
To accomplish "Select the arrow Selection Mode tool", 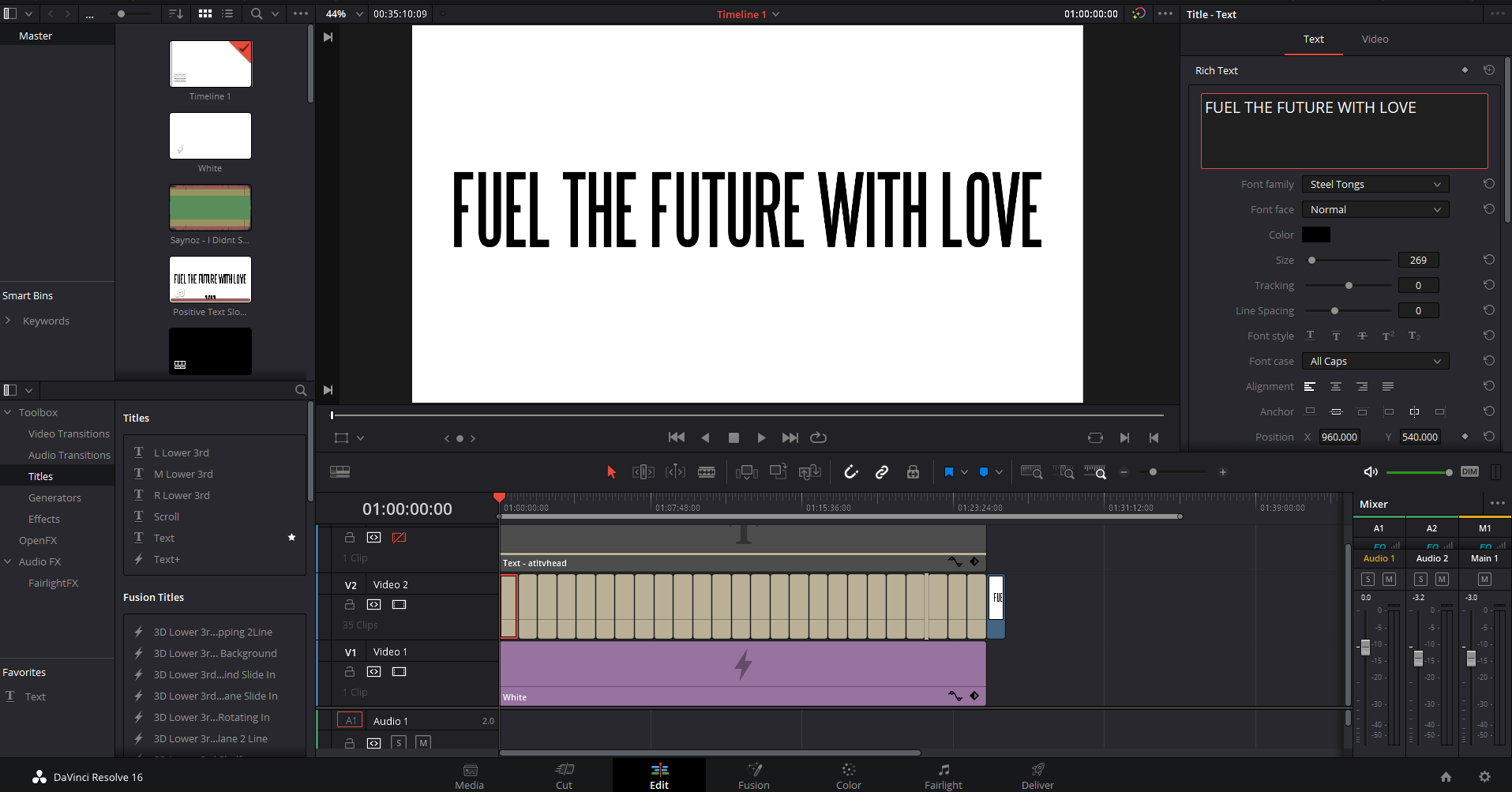I will pyautogui.click(x=611, y=472).
